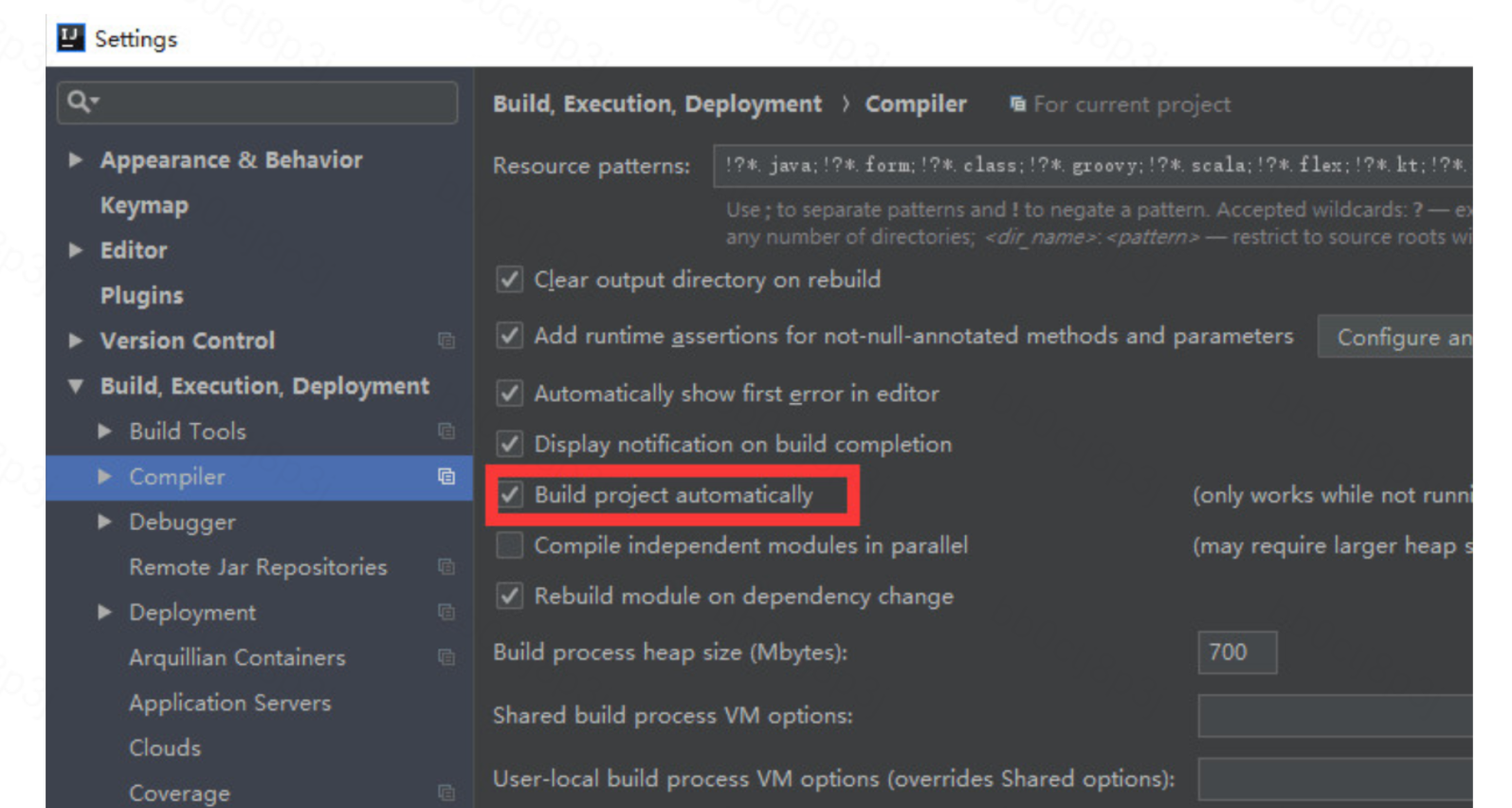Screen dimensions: 1512x808
Task: Toggle Automatically show first error in editor
Action: 510,394
